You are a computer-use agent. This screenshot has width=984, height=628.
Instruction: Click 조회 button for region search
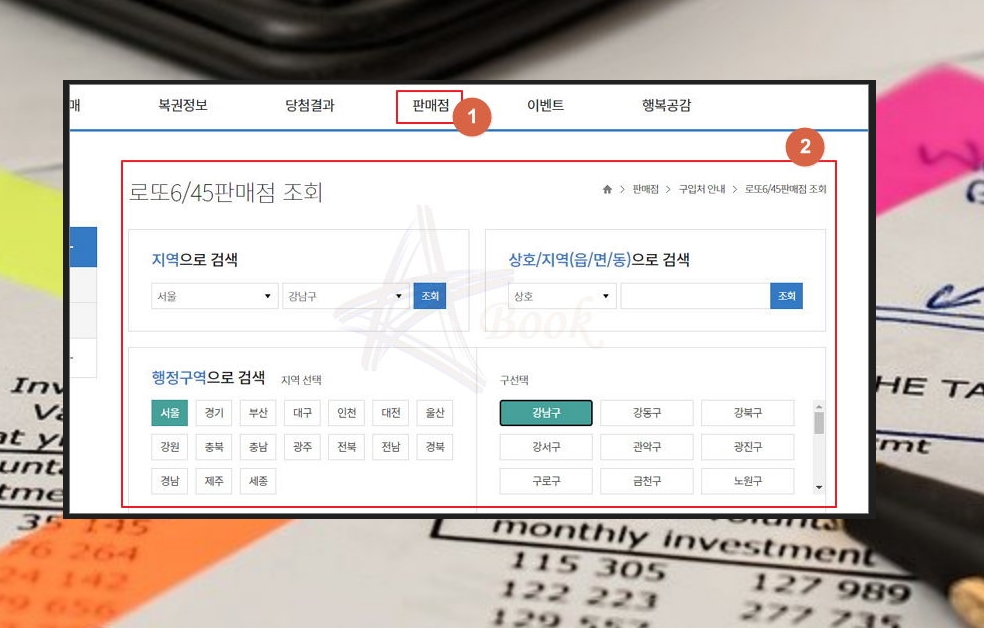pos(430,296)
